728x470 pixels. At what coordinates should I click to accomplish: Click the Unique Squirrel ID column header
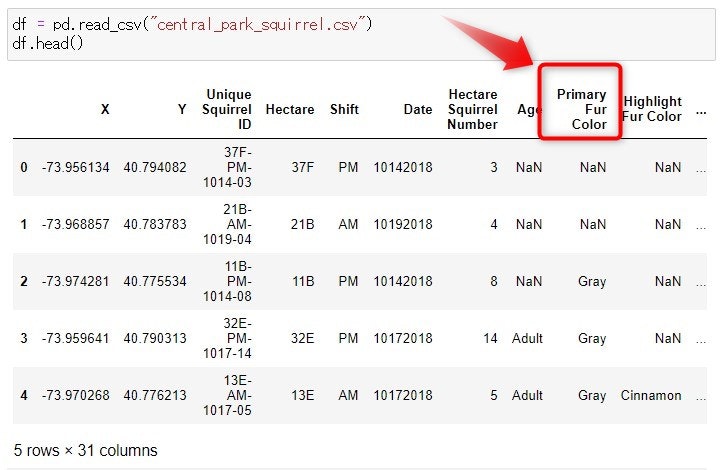tap(227, 109)
